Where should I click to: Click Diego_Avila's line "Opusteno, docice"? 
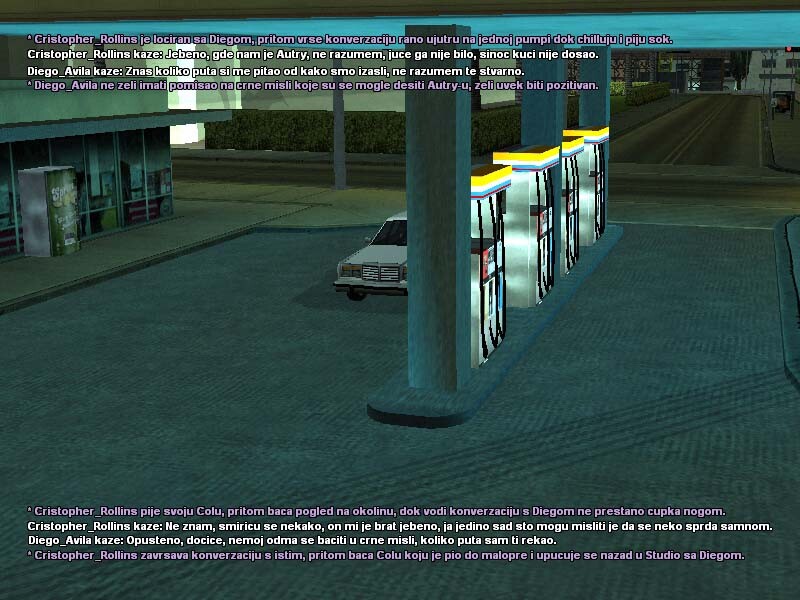[292, 540]
